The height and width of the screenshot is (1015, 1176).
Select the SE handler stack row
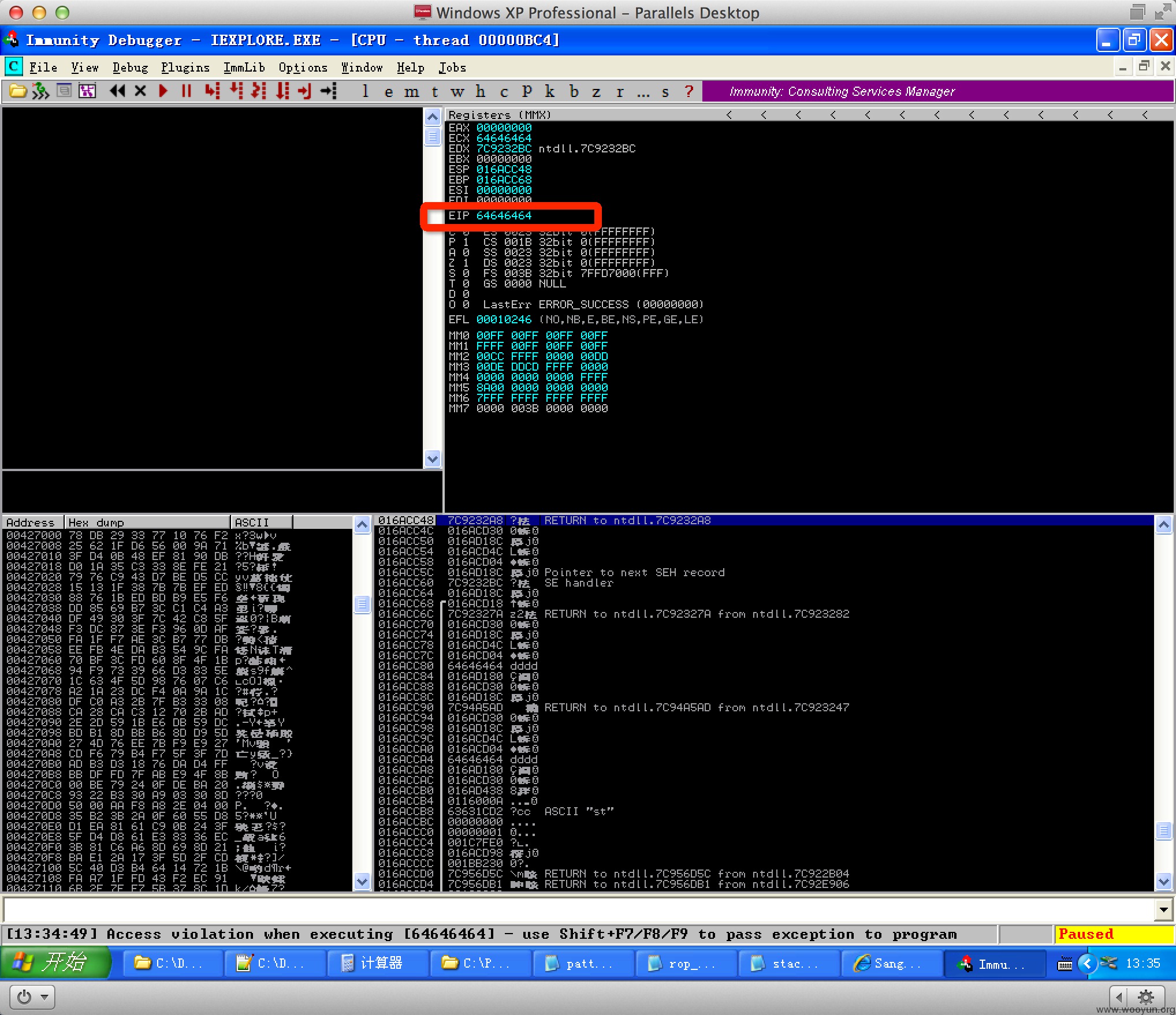(x=764, y=583)
